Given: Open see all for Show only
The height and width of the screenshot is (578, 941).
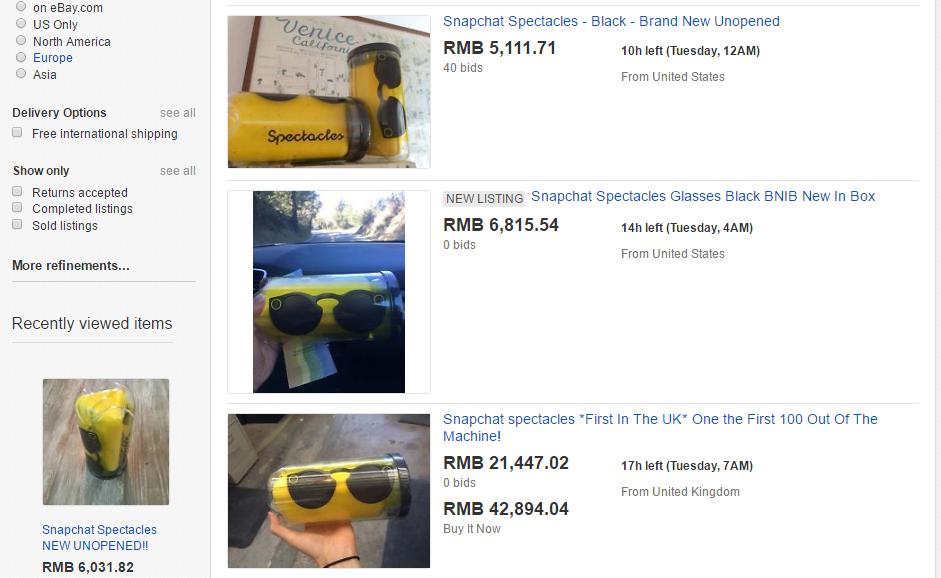Looking at the screenshot, I should [x=178, y=171].
